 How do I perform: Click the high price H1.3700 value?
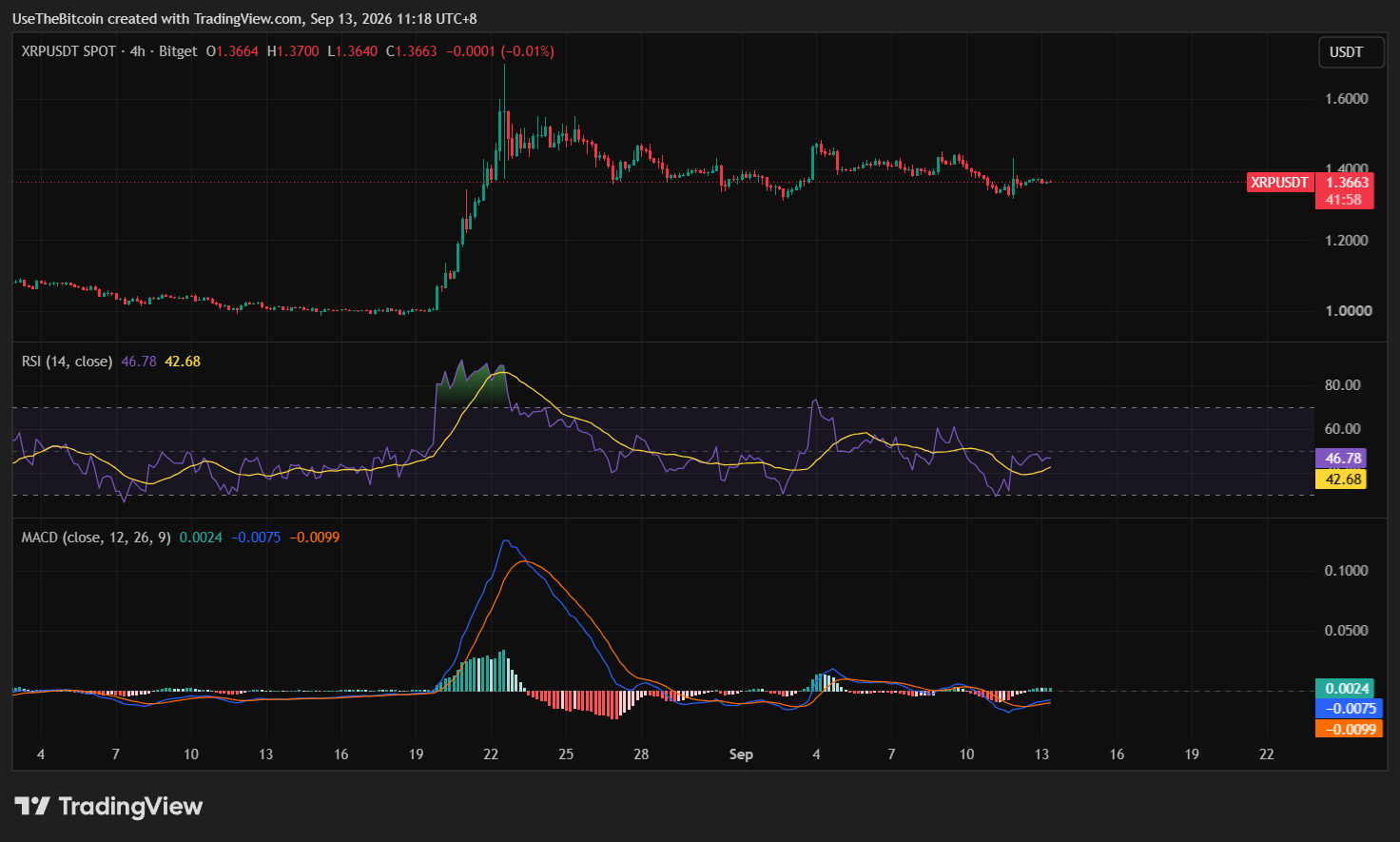tap(293, 51)
